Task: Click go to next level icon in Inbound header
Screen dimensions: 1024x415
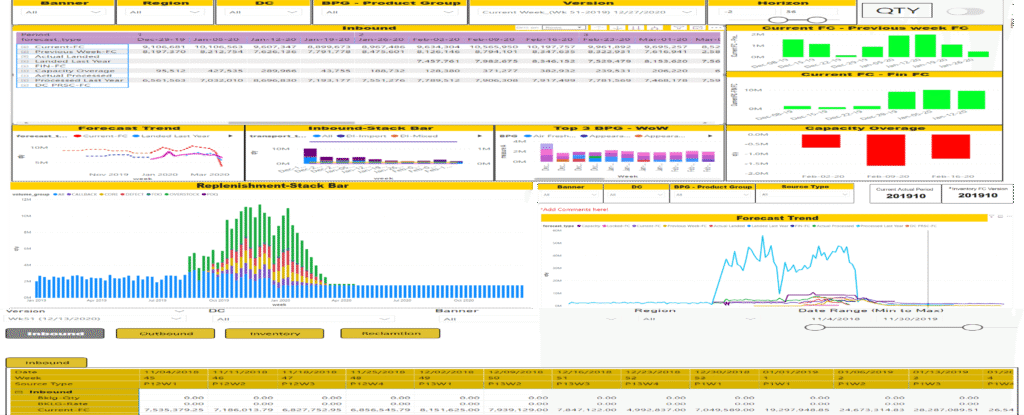Action: click(x=635, y=27)
